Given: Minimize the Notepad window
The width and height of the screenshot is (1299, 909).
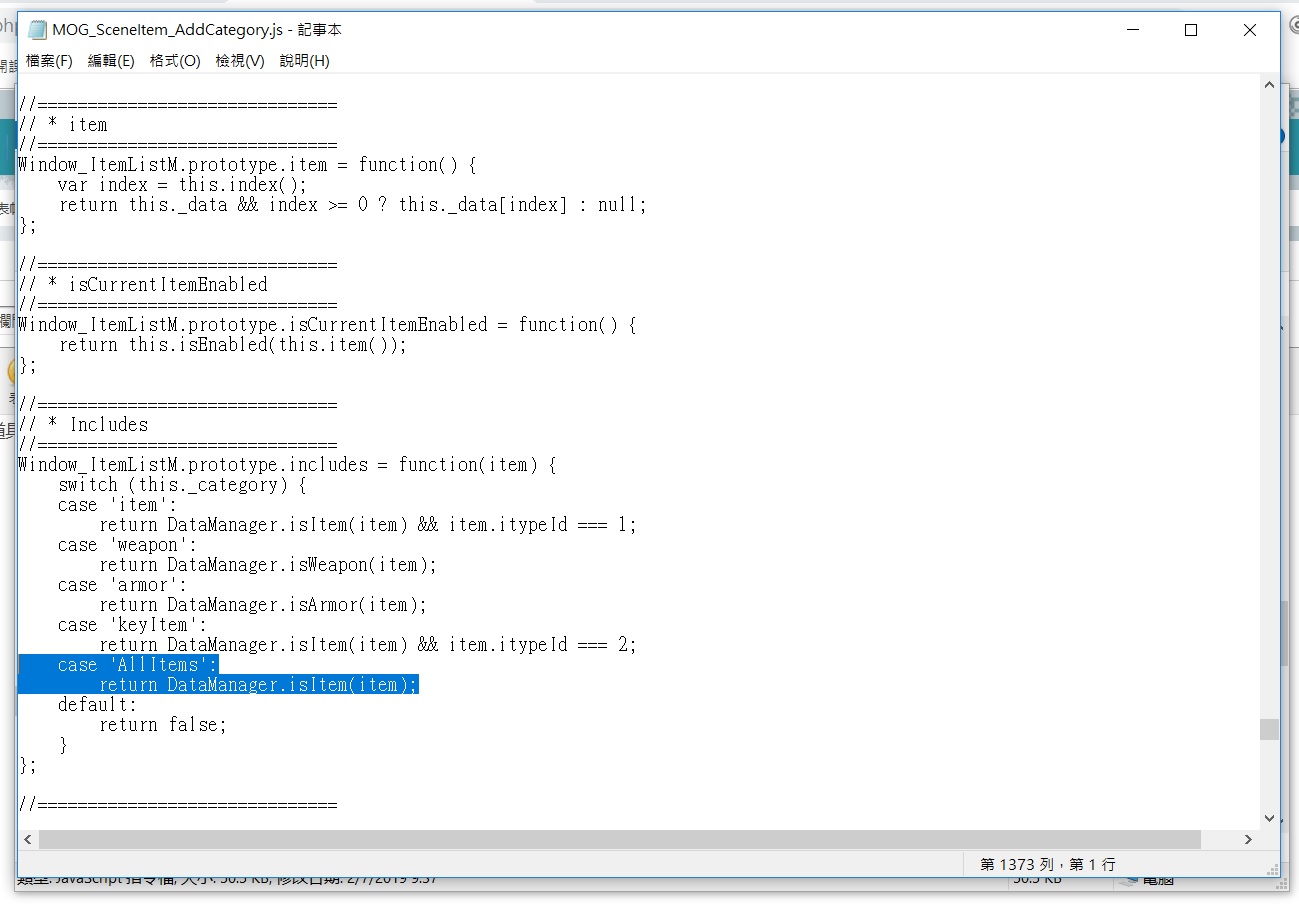Looking at the screenshot, I should pos(1132,30).
